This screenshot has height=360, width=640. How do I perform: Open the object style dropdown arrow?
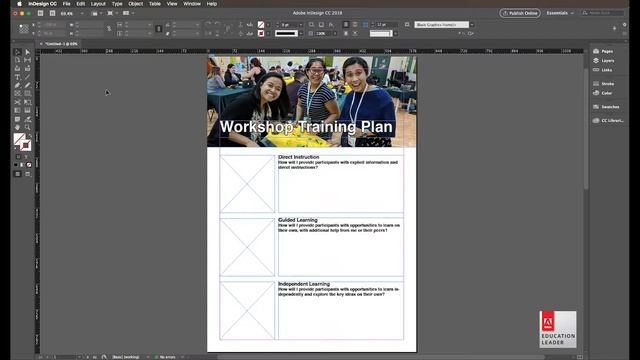[x=472, y=25]
